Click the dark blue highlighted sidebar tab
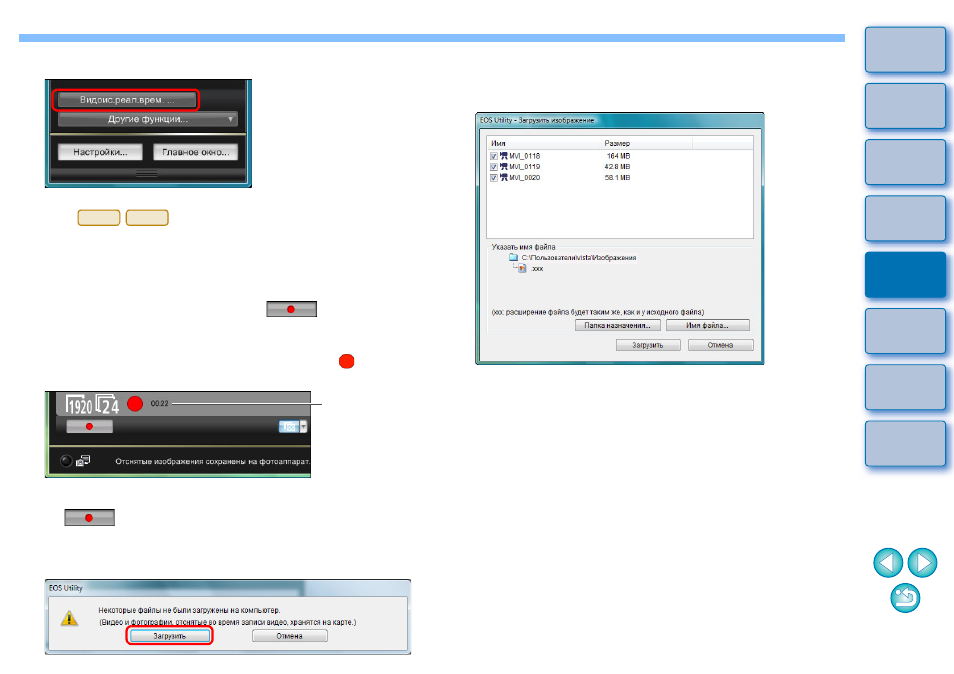 [x=905, y=275]
